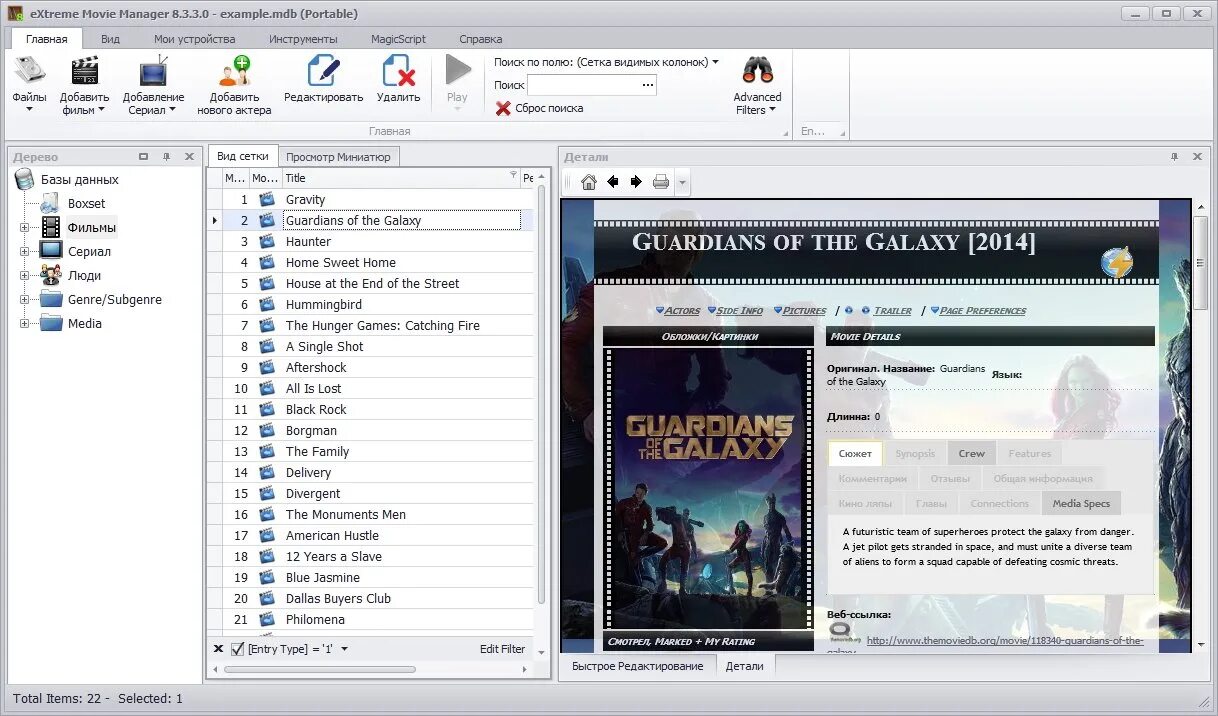Image resolution: width=1218 pixels, height=716 pixels.
Task: Remove the filter with the X at grid bottom
Action: pyautogui.click(x=219, y=649)
